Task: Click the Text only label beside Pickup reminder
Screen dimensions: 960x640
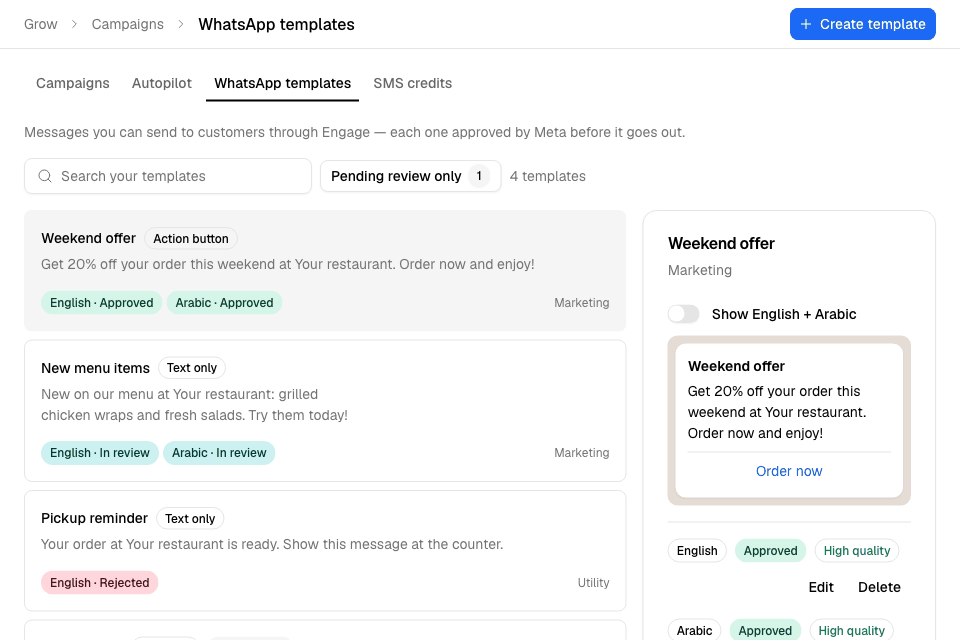Action: pos(190,519)
